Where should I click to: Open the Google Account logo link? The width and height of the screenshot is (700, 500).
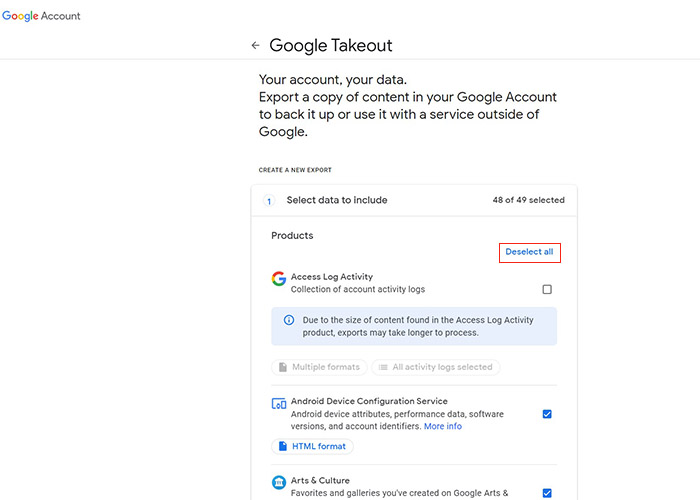[41, 16]
